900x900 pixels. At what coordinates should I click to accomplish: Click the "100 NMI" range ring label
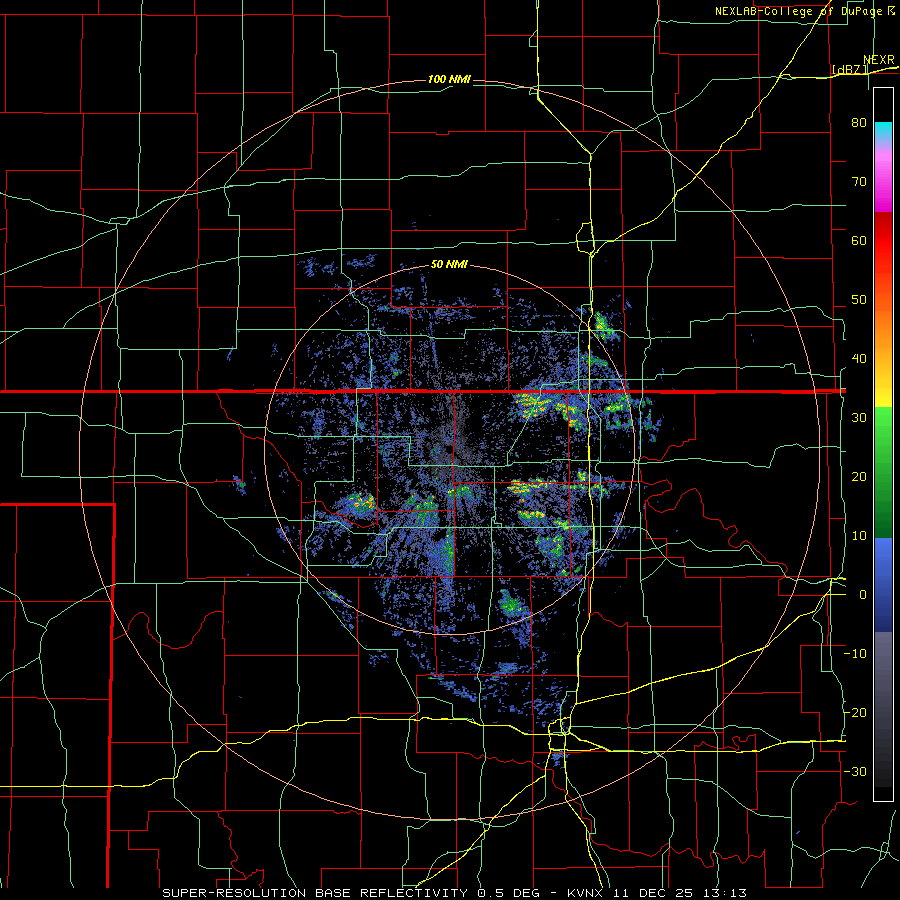(x=449, y=79)
